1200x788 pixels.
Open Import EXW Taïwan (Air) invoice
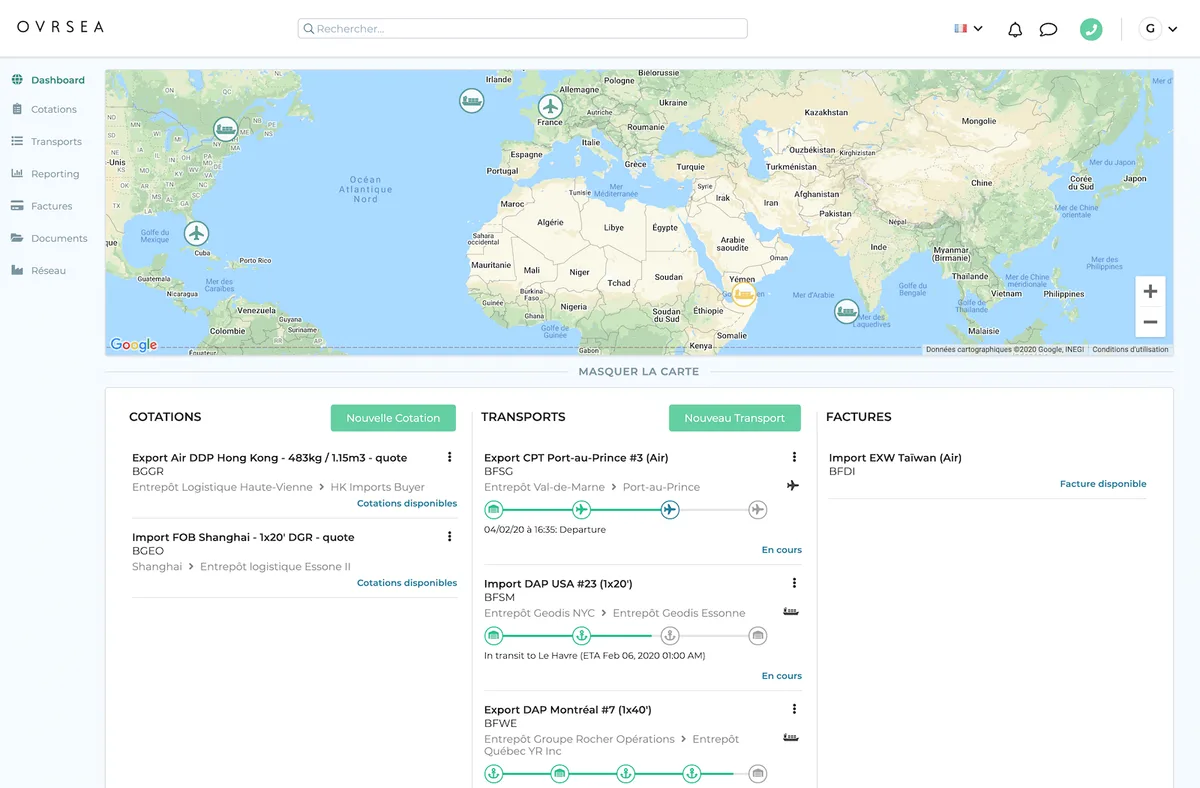(x=895, y=458)
